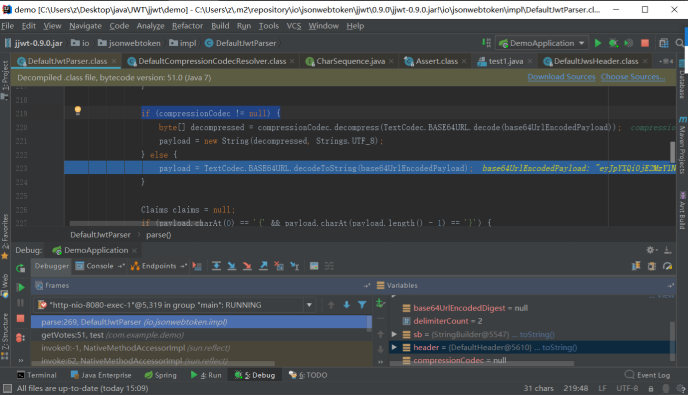Screen dimensions: 688x396
Task: Click Trace Current Stream Chain icon
Action: click(329, 266)
